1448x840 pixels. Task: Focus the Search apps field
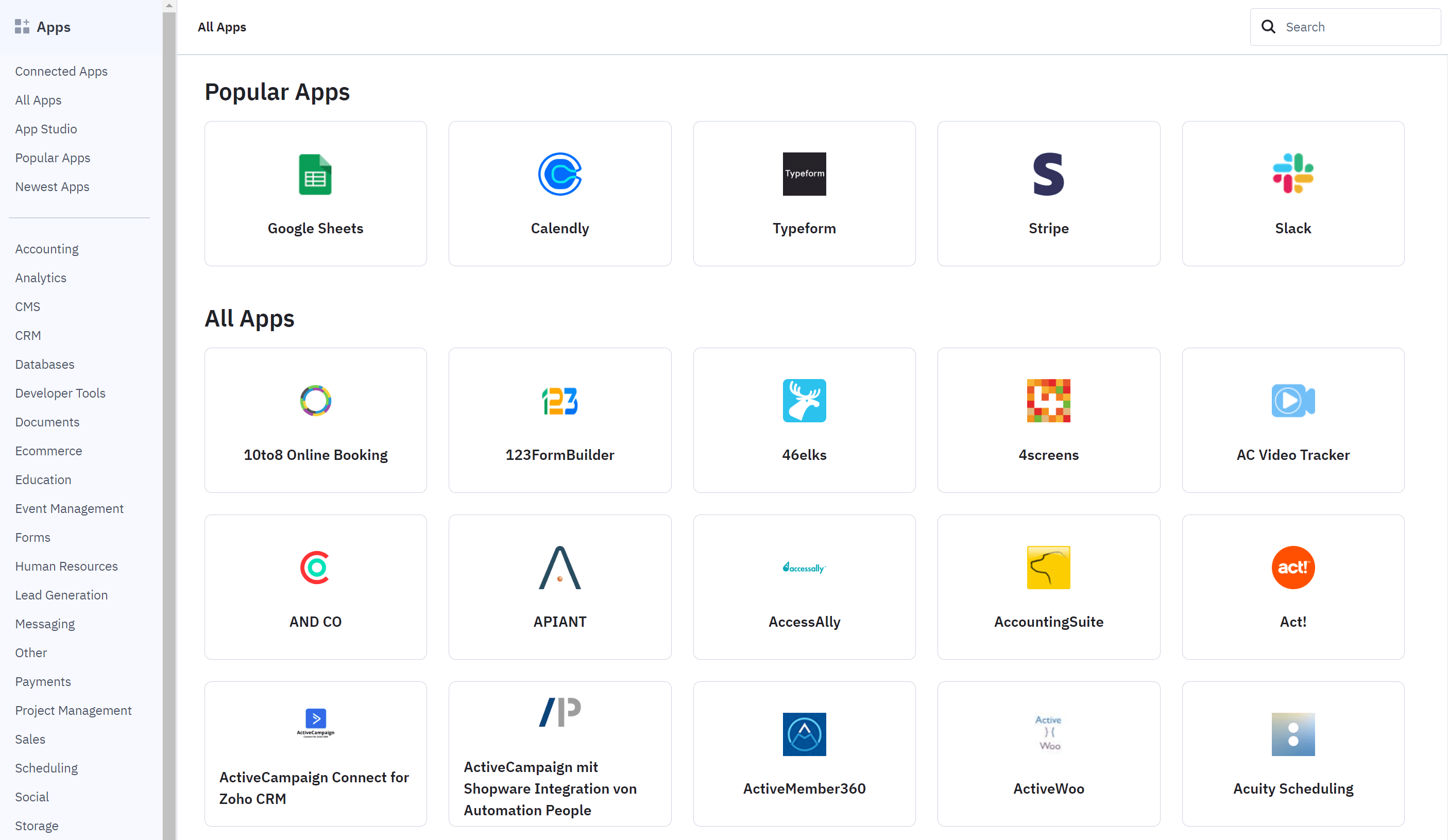click(x=1344, y=26)
